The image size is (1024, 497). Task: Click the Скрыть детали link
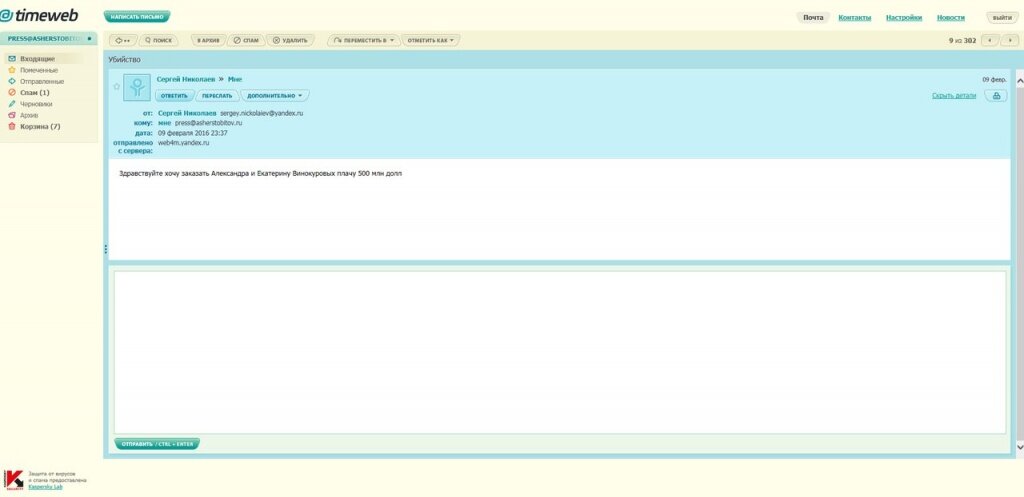tap(953, 96)
